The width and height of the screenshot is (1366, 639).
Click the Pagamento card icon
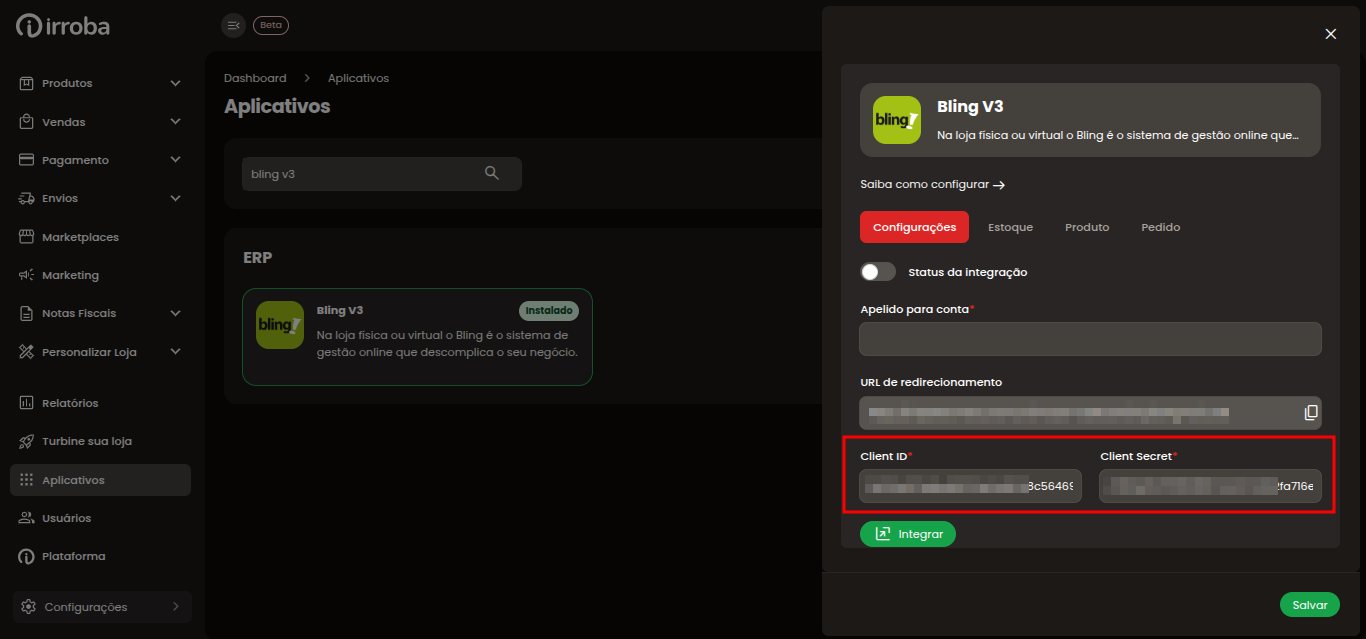(27, 160)
